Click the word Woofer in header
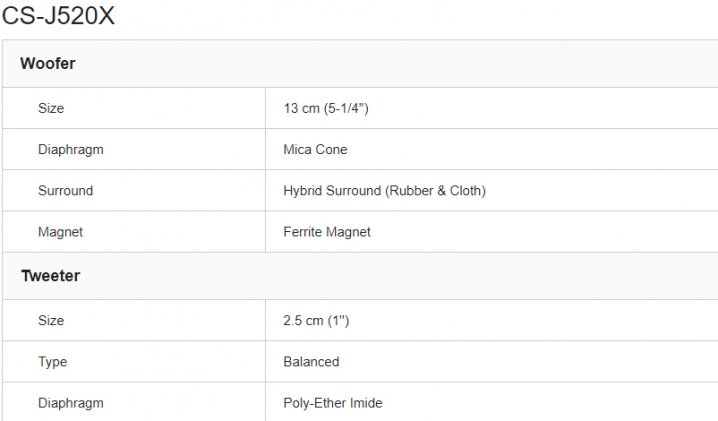Image resolution: width=718 pixels, height=421 pixels. (x=48, y=63)
